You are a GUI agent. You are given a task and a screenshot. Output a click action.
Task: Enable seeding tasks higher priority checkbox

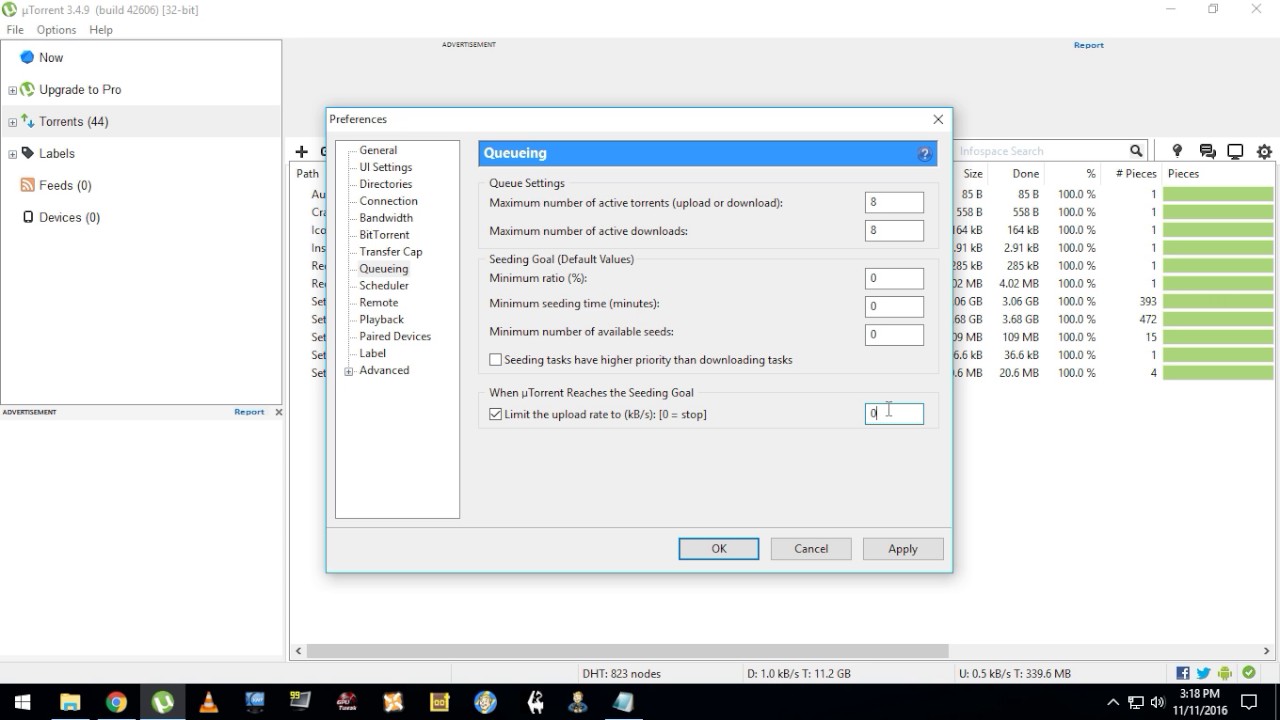click(x=496, y=360)
